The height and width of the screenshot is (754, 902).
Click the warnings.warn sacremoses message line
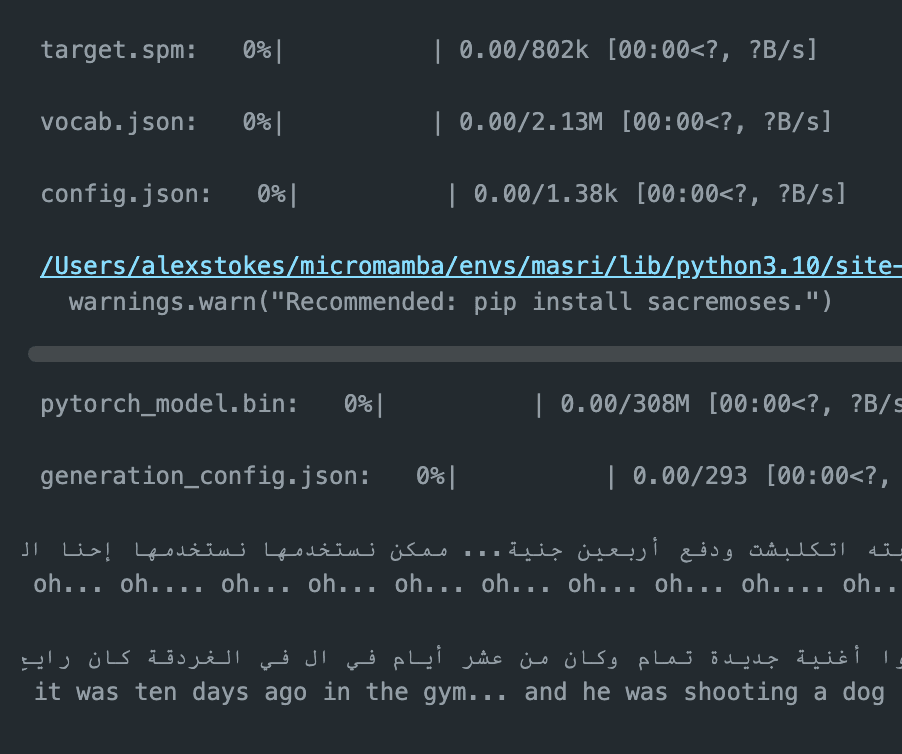click(x=450, y=302)
